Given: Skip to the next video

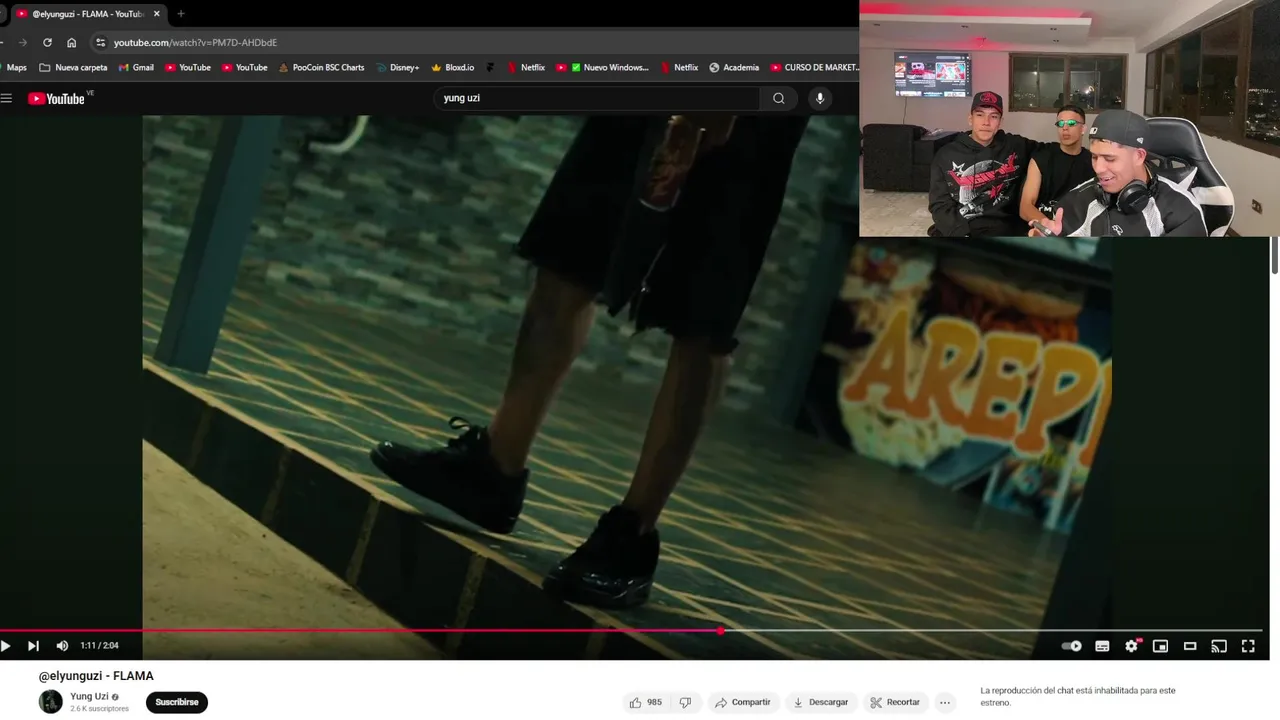Looking at the screenshot, I should [x=33, y=646].
